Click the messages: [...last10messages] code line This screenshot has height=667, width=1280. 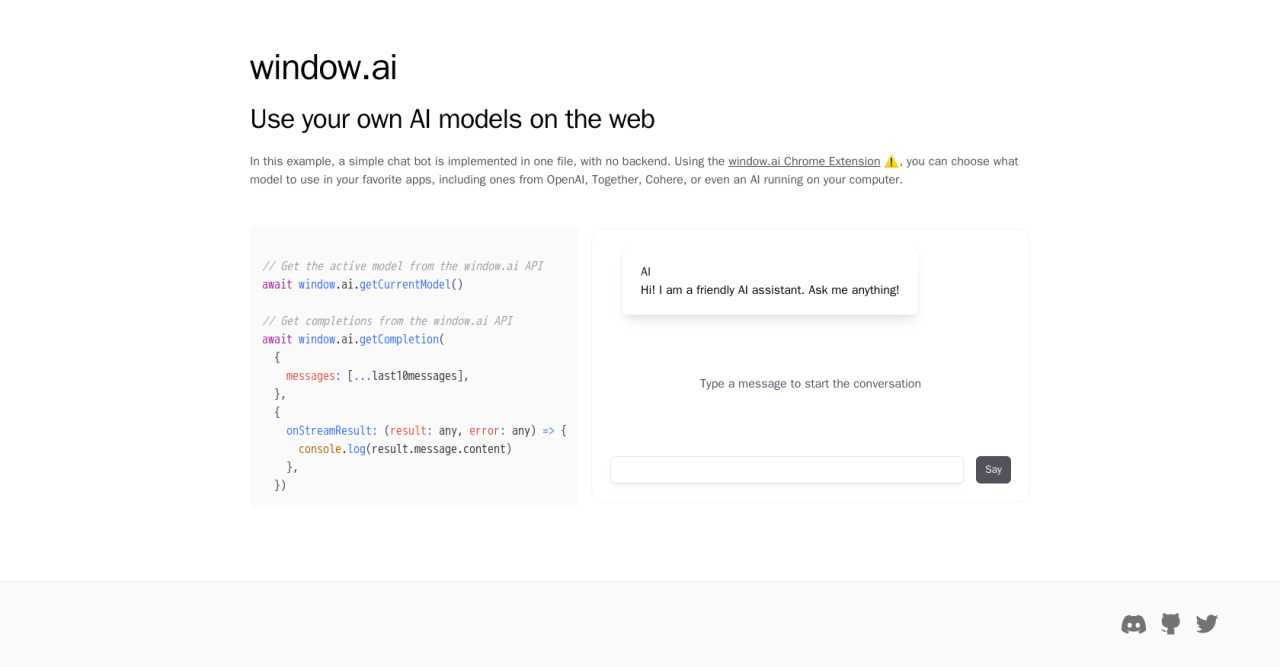376,376
